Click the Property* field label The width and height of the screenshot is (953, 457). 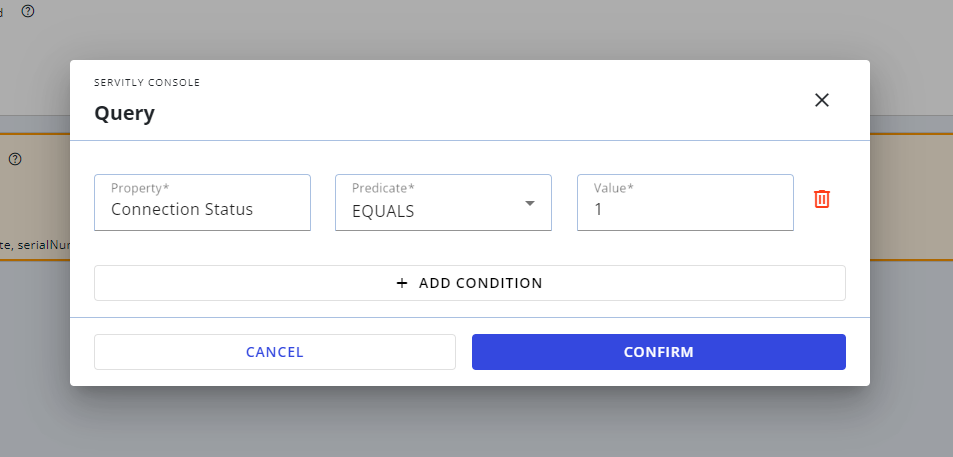140,188
